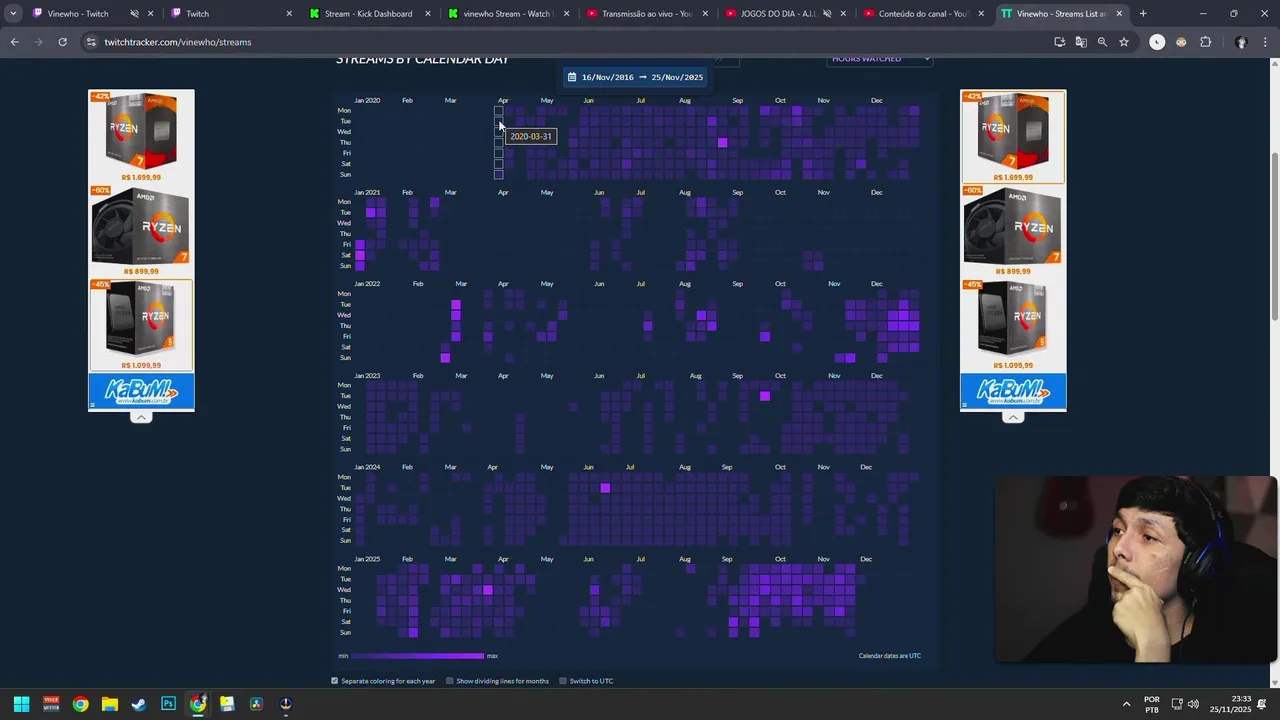Launch Steam from the taskbar
Screen dimensions: 1280x720
point(139,704)
